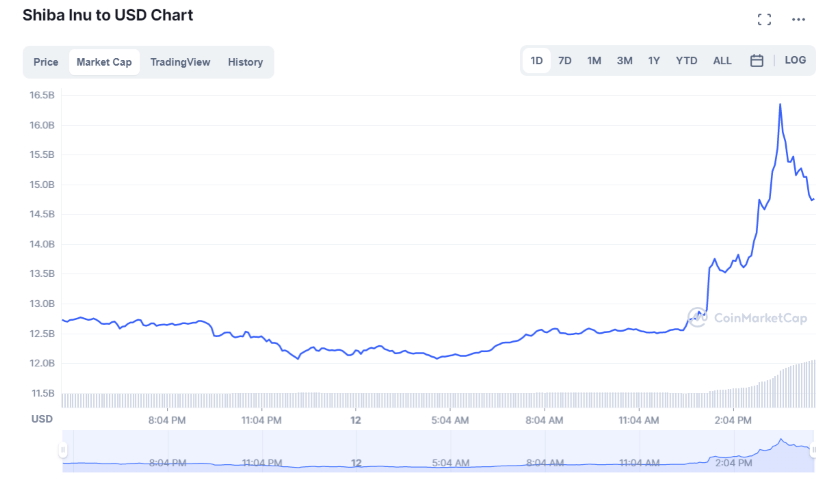Open the TradingView tab

click(x=180, y=62)
